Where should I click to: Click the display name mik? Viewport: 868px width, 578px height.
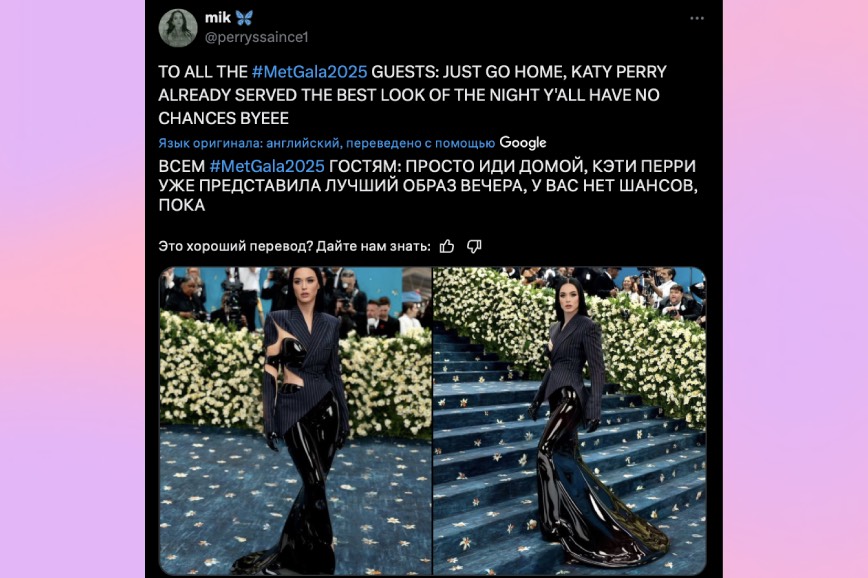coord(218,18)
